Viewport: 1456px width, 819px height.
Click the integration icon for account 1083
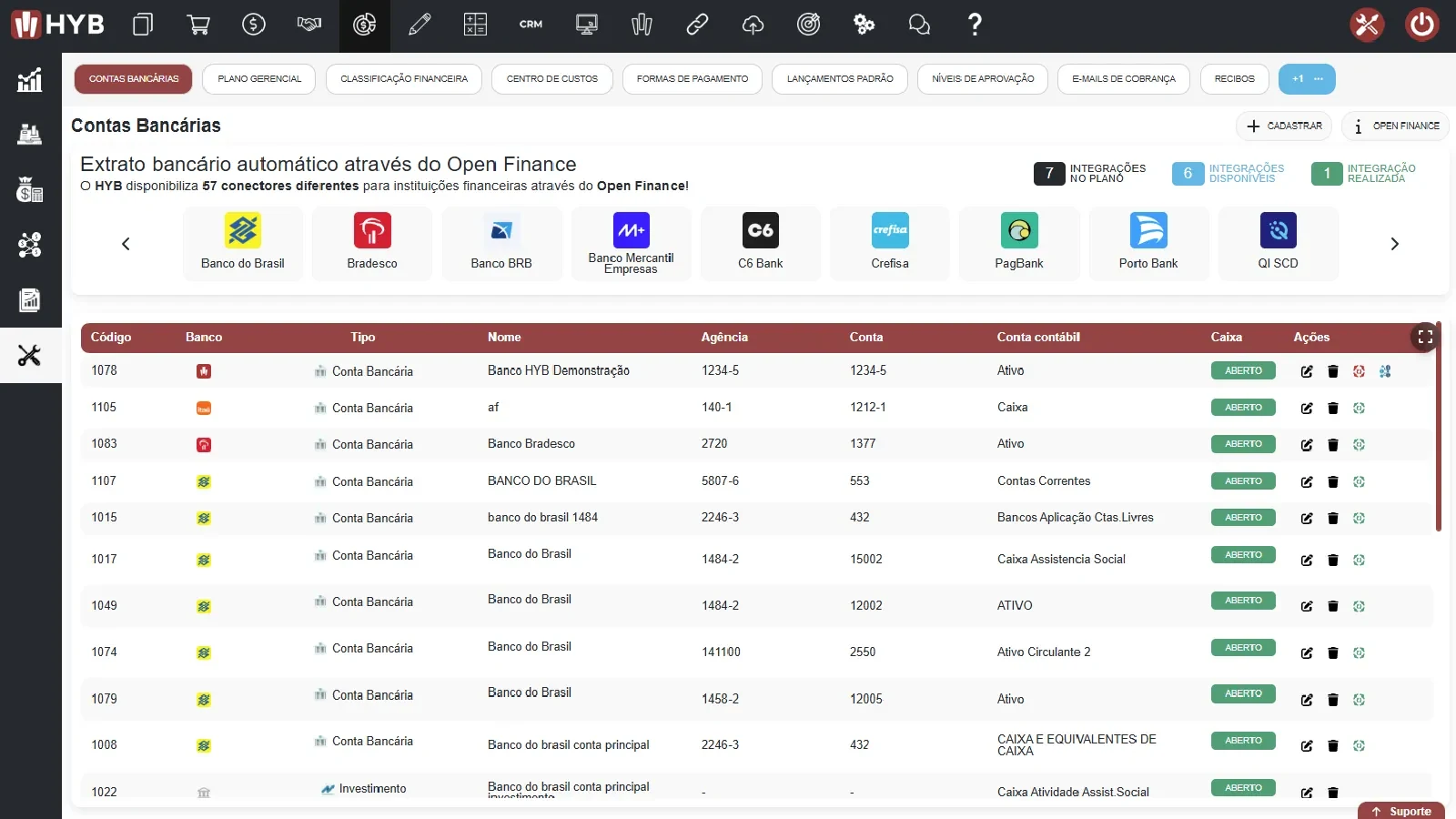(x=1359, y=445)
